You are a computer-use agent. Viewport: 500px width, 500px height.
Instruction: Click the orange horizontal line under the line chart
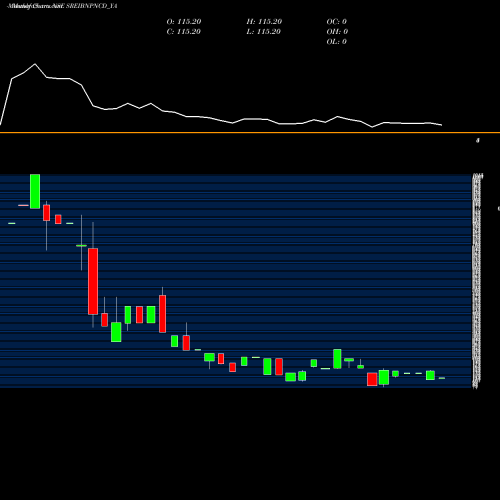(250, 133)
